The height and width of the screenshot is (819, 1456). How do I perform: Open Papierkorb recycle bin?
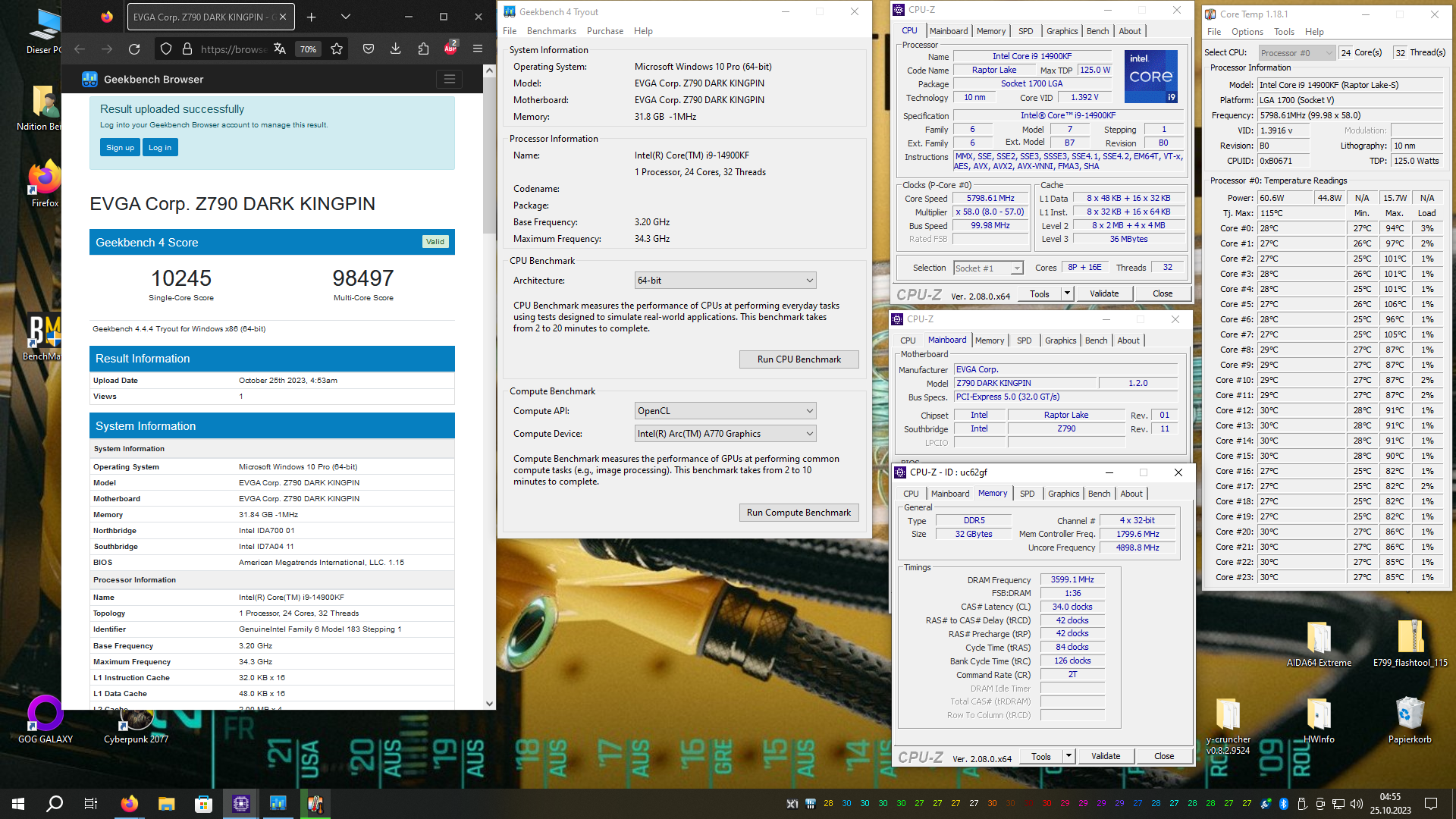click(x=1410, y=720)
